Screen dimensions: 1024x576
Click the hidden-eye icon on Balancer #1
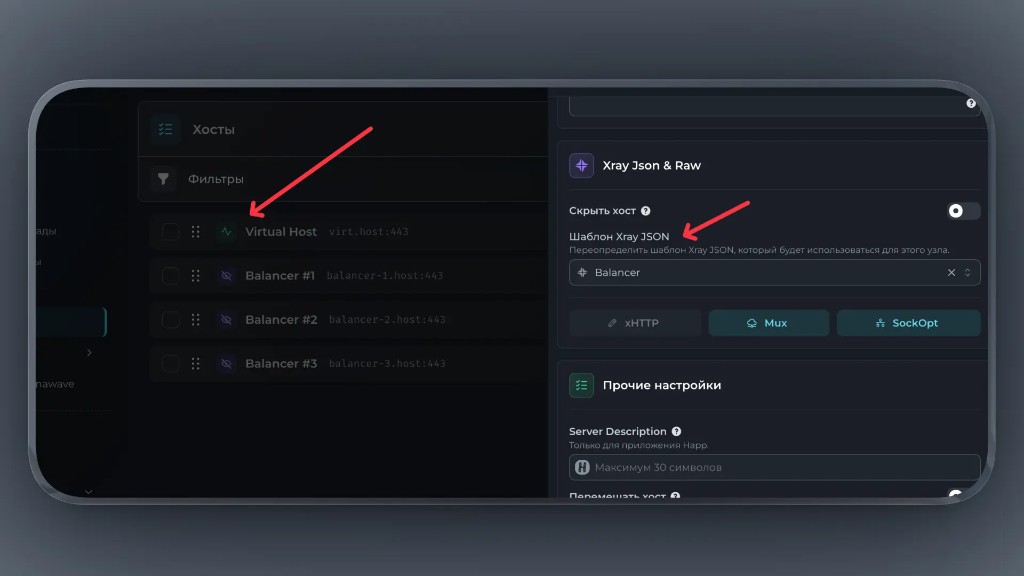(226, 276)
